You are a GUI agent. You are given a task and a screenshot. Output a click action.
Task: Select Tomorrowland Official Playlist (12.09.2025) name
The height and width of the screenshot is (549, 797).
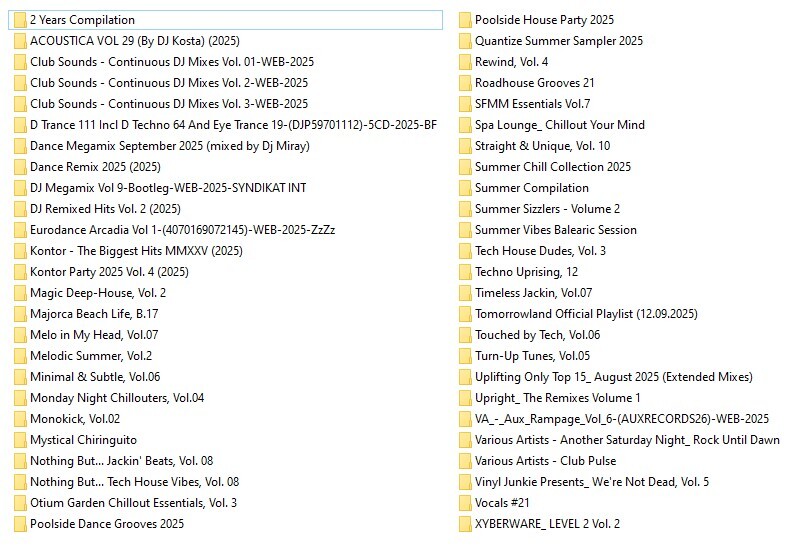point(586,314)
